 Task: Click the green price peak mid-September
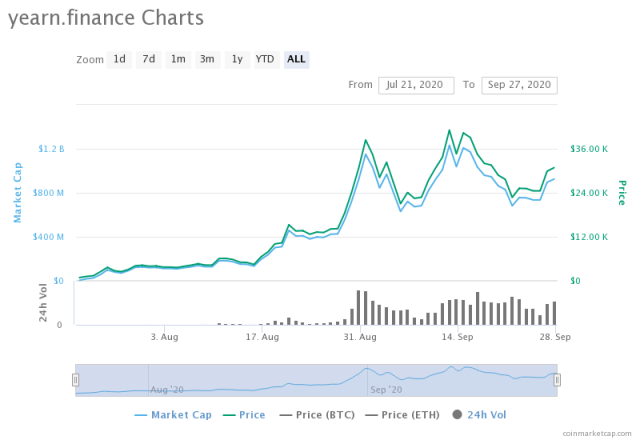tap(449, 131)
